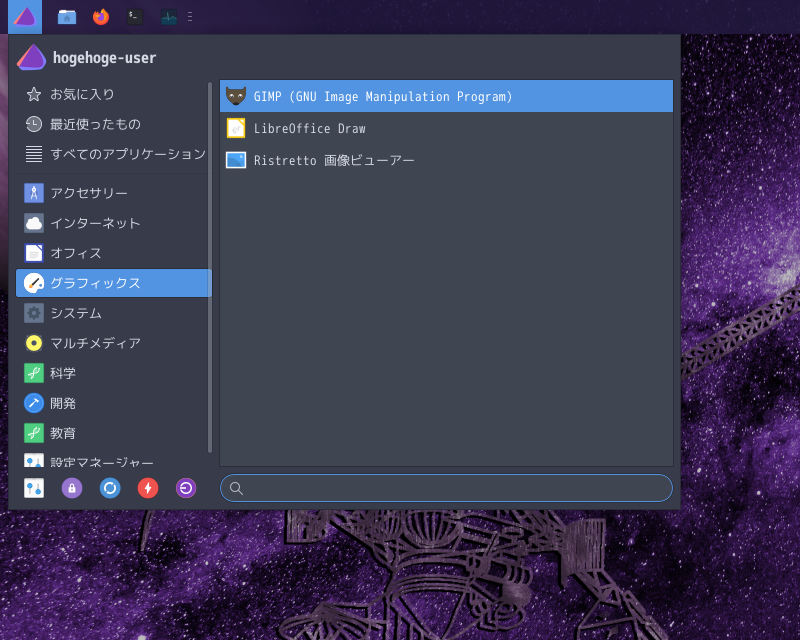800x640 pixels.
Task: Open the system monitor panel icon
Action: [169, 17]
